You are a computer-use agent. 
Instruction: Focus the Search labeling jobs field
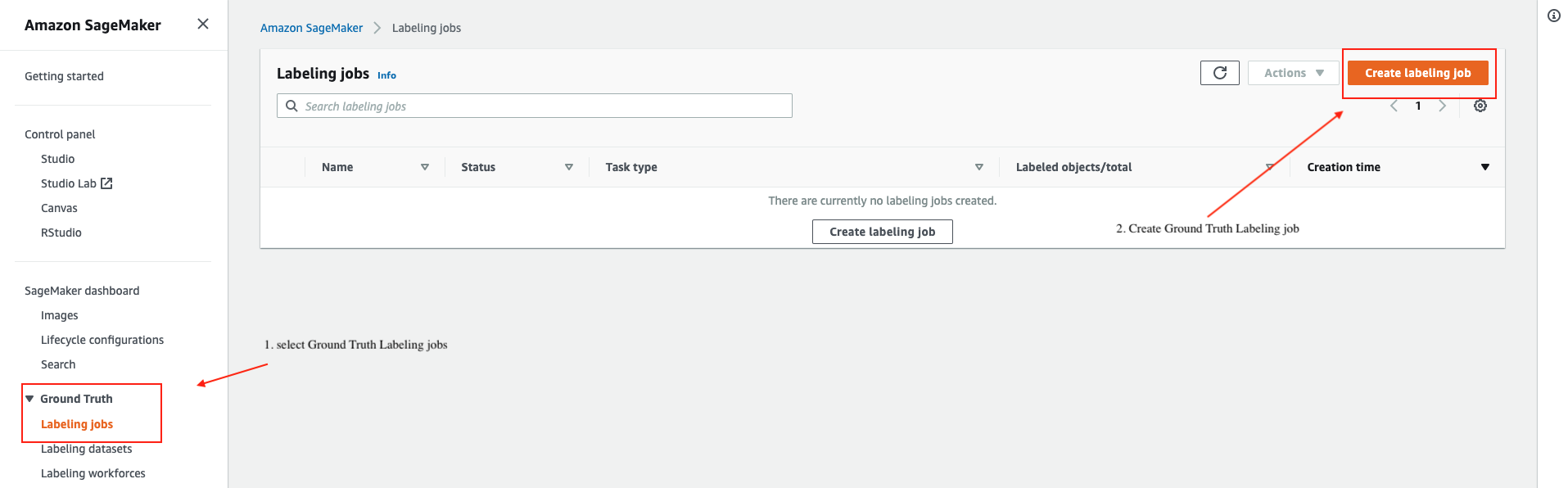coord(535,106)
